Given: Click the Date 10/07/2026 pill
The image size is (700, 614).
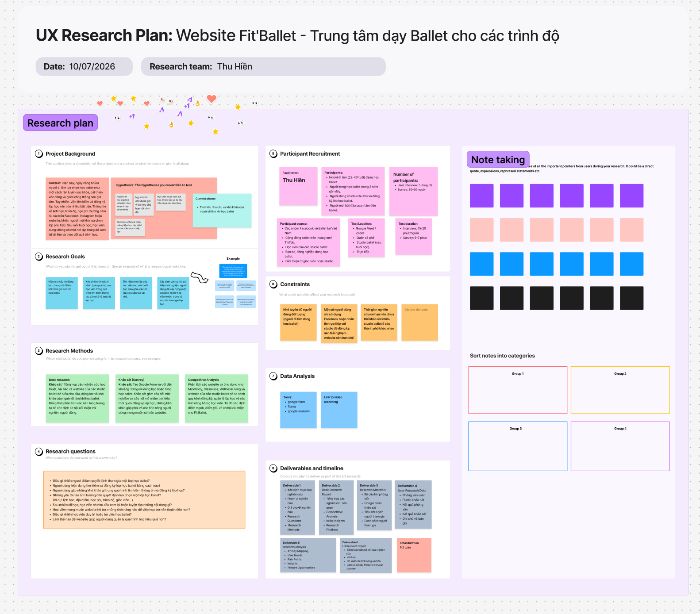Looking at the screenshot, I should [x=84, y=67].
